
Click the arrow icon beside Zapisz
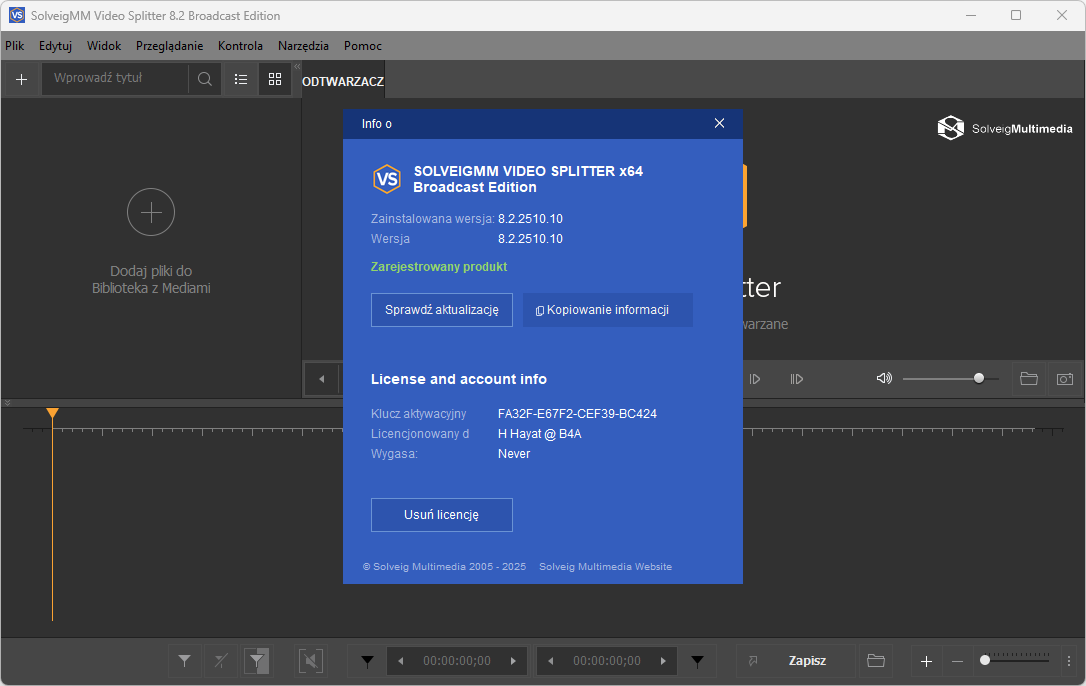point(753,661)
